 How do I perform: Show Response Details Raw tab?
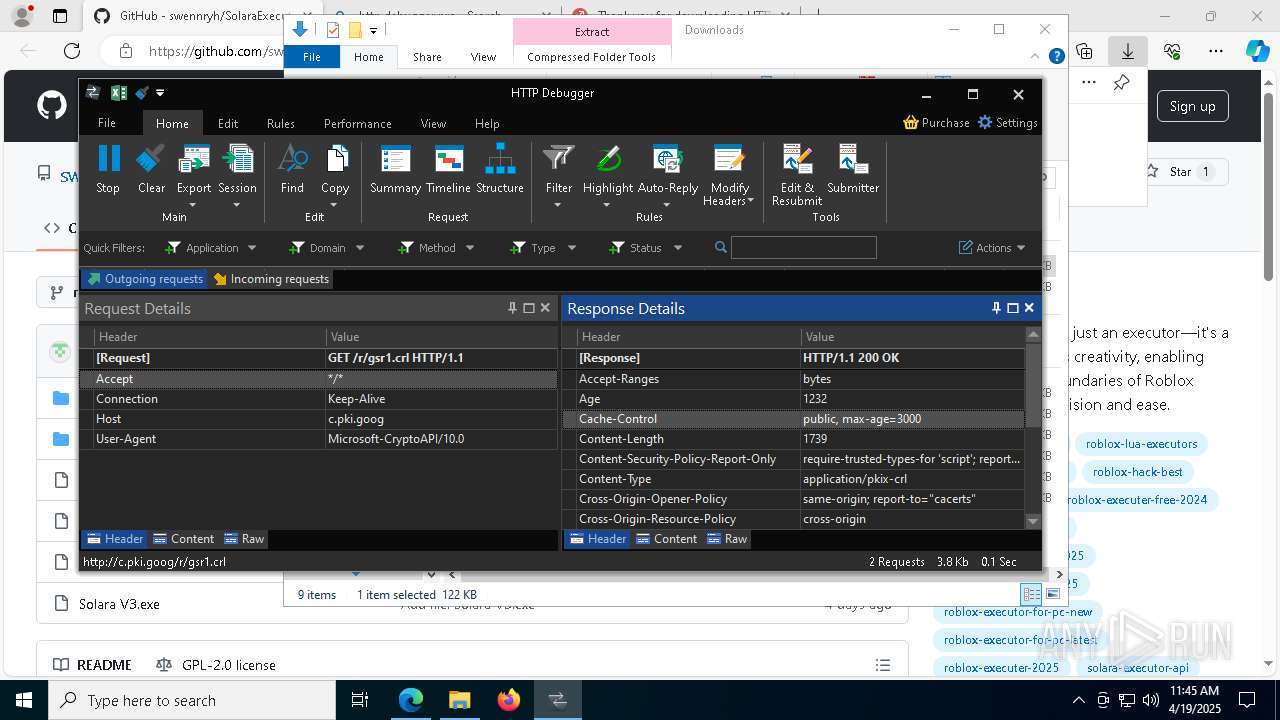(x=727, y=539)
